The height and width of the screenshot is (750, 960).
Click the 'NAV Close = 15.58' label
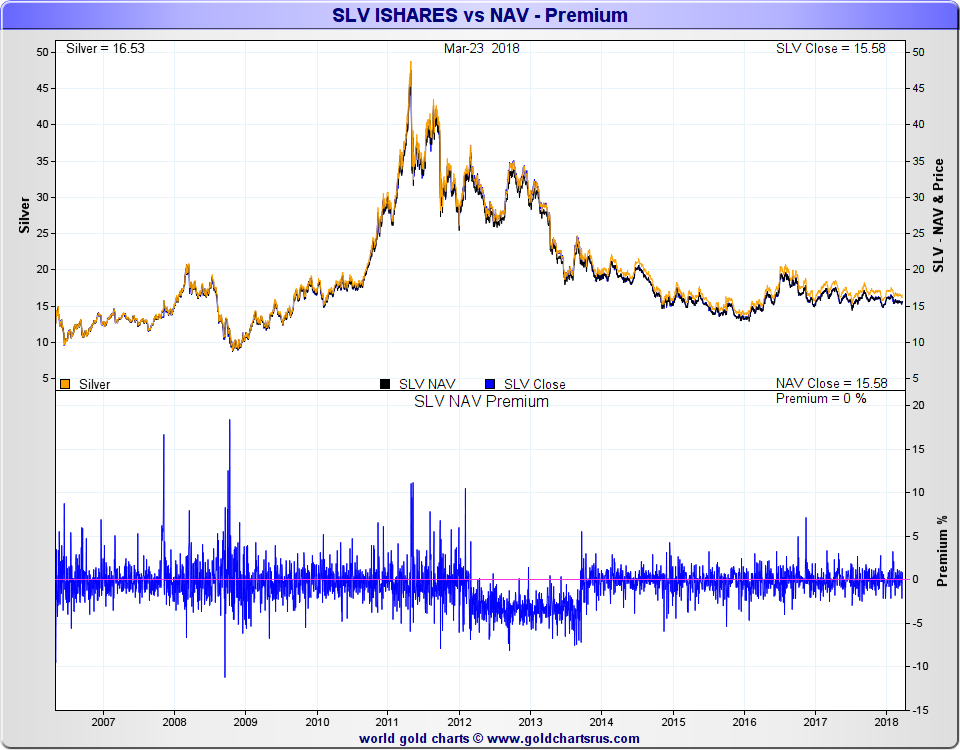tap(831, 383)
